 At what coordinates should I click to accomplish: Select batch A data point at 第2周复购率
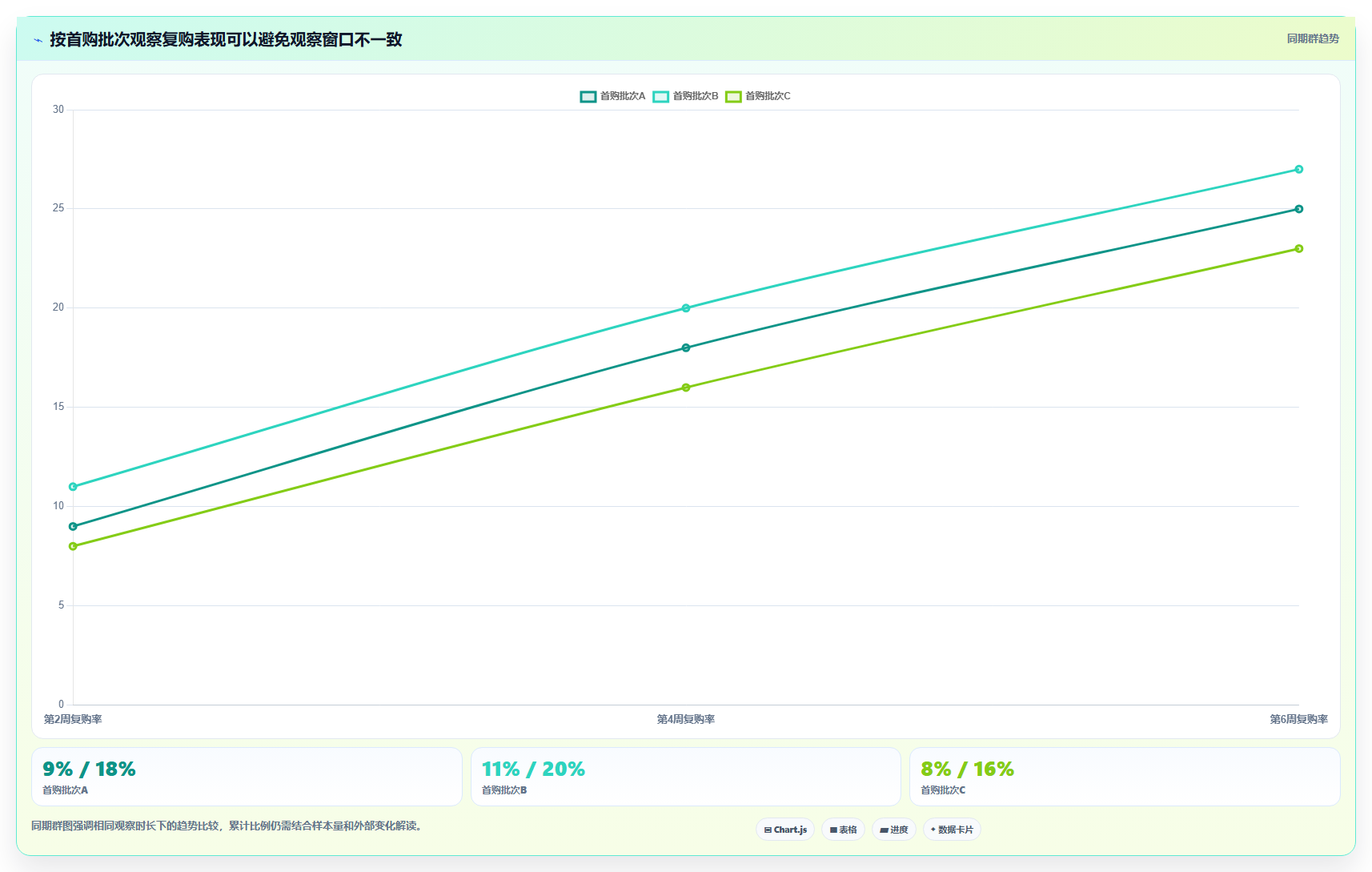click(x=73, y=526)
